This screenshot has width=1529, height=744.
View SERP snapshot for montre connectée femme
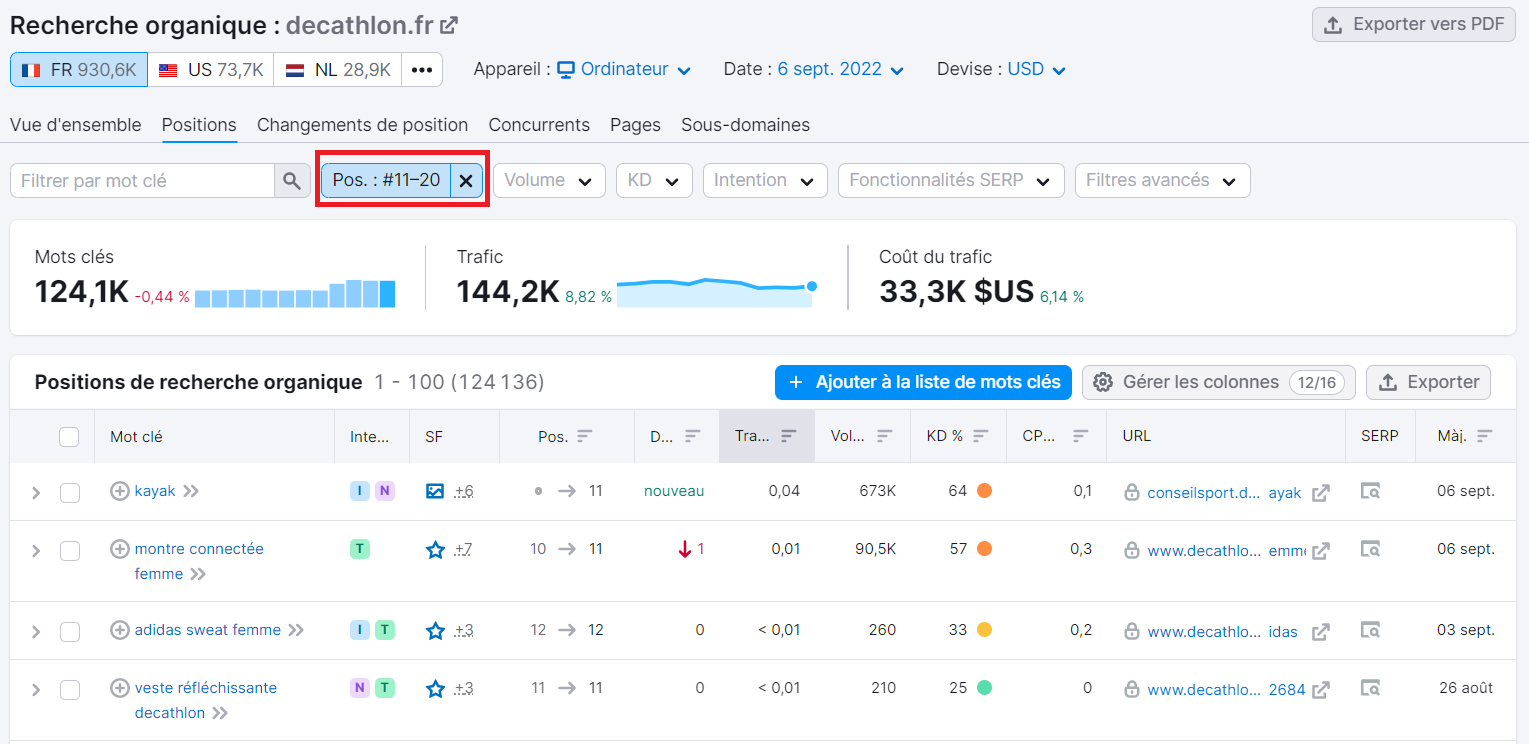point(1371,549)
